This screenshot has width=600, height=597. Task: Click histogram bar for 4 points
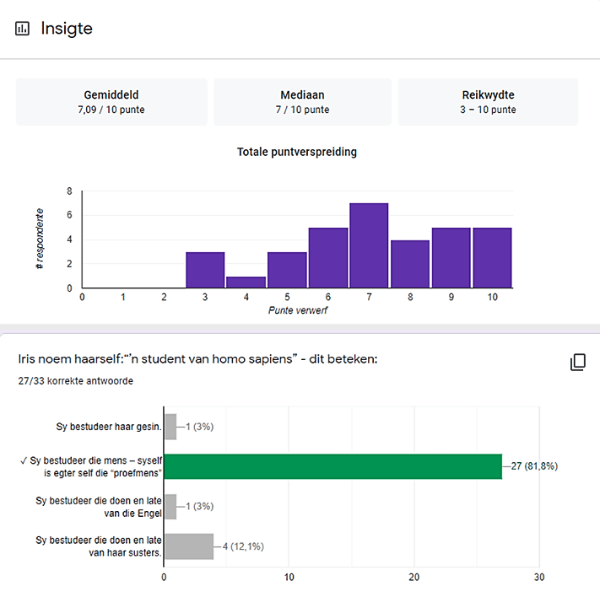click(x=246, y=282)
